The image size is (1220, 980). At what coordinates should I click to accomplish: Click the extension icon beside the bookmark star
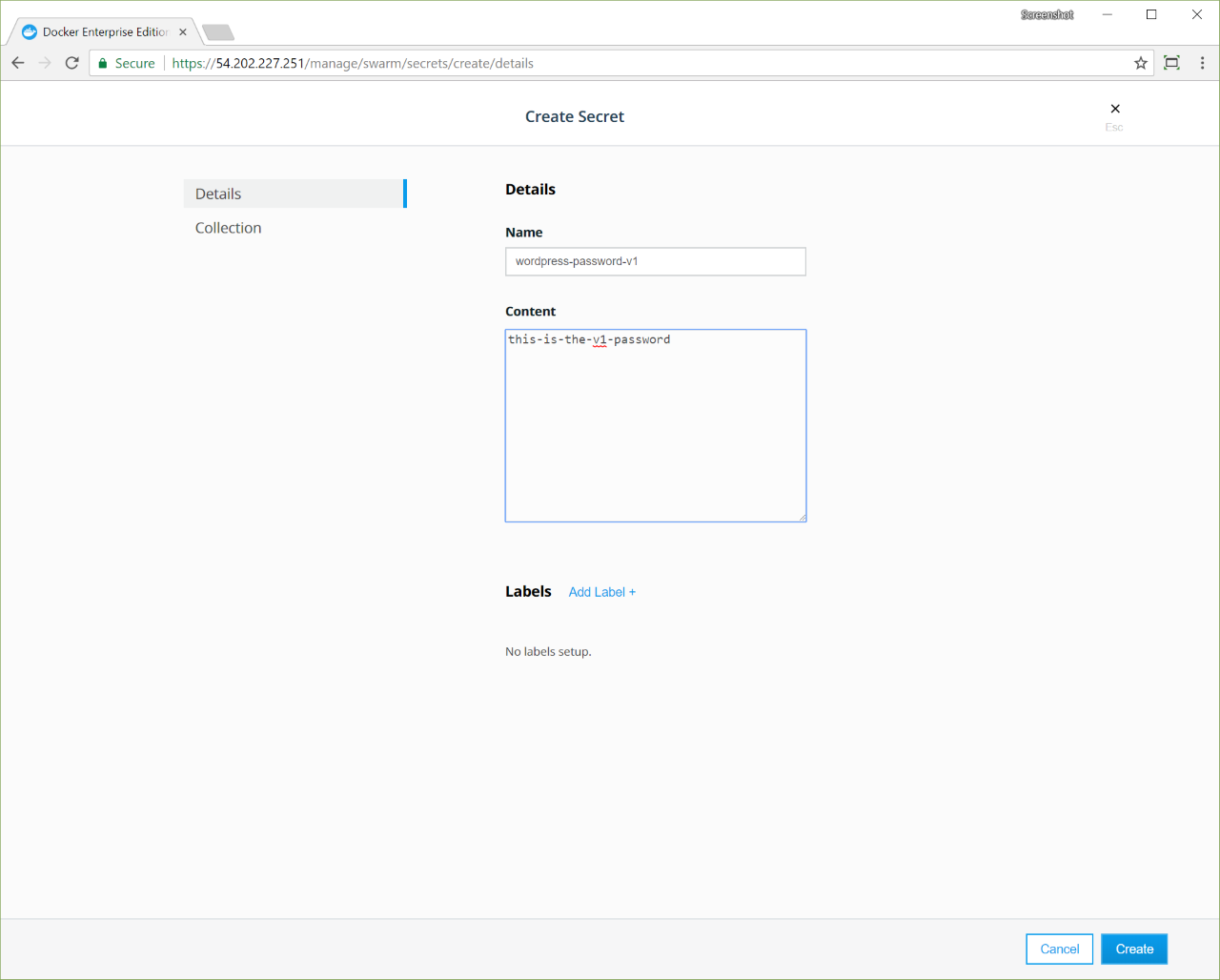point(1171,63)
